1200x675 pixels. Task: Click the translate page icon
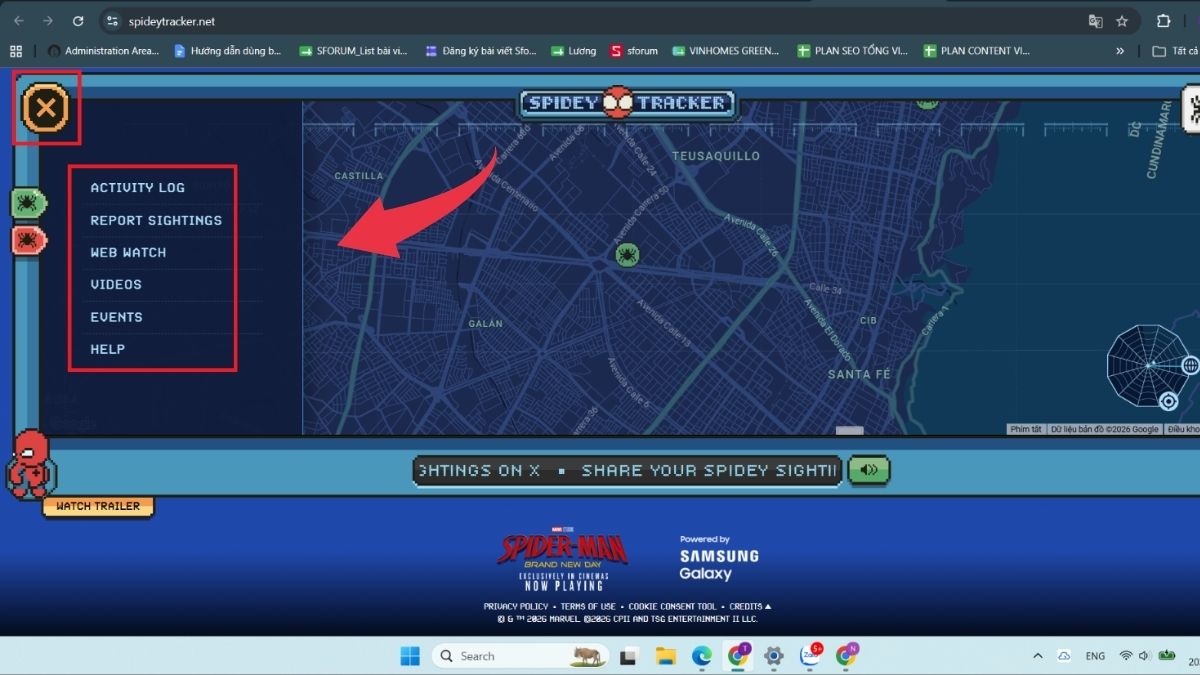1095,21
